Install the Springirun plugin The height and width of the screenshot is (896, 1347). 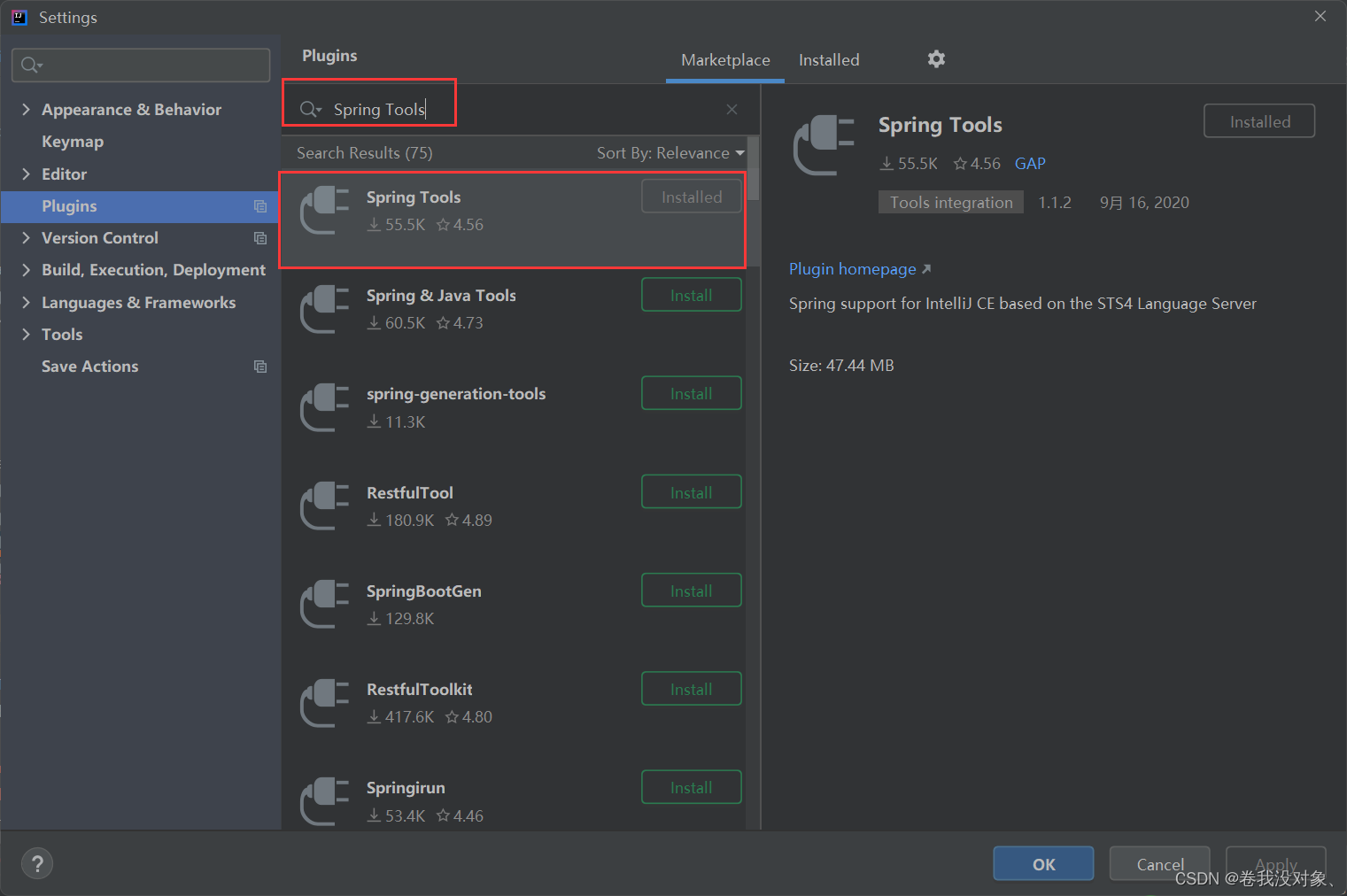click(691, 787)
